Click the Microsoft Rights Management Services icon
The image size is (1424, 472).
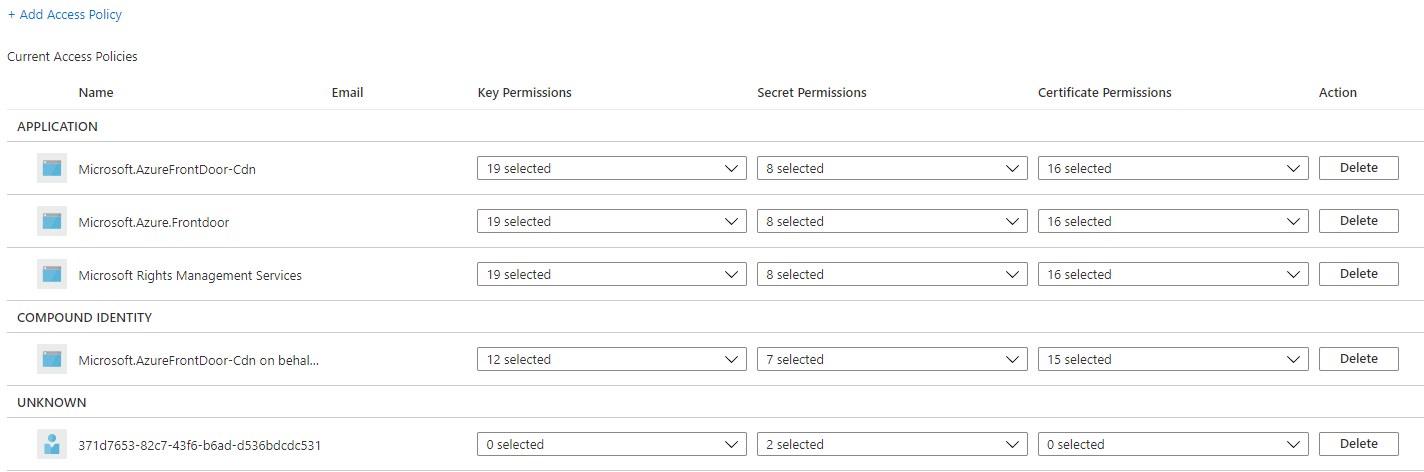52,274
